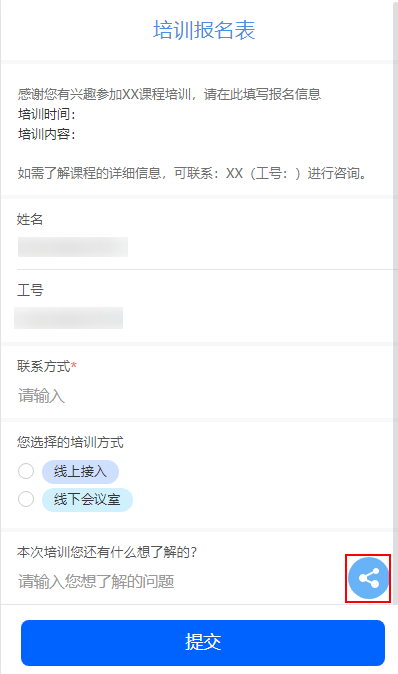Click the 请输入您想了解的问题 text field
Image resolution: width=398 pixels, height=674 pixels.
pos(181,581)
